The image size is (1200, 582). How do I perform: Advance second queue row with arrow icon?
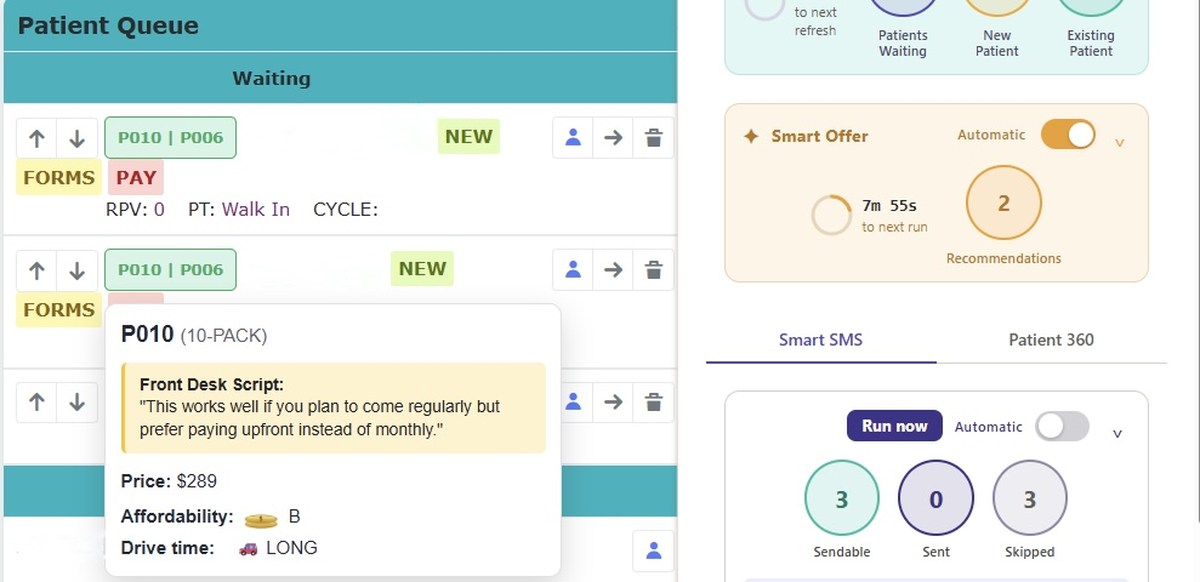(613, 270)
